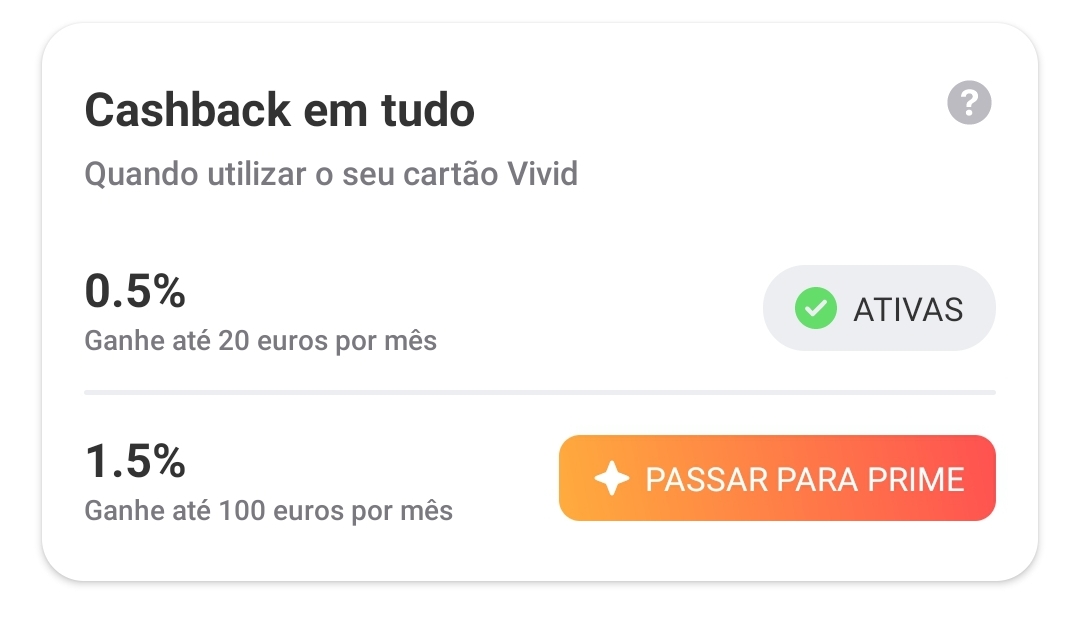The width and height of the screenshot is (1079, 619).
Task: Click the divider line between cashback tiers
Action: point(539,393)
